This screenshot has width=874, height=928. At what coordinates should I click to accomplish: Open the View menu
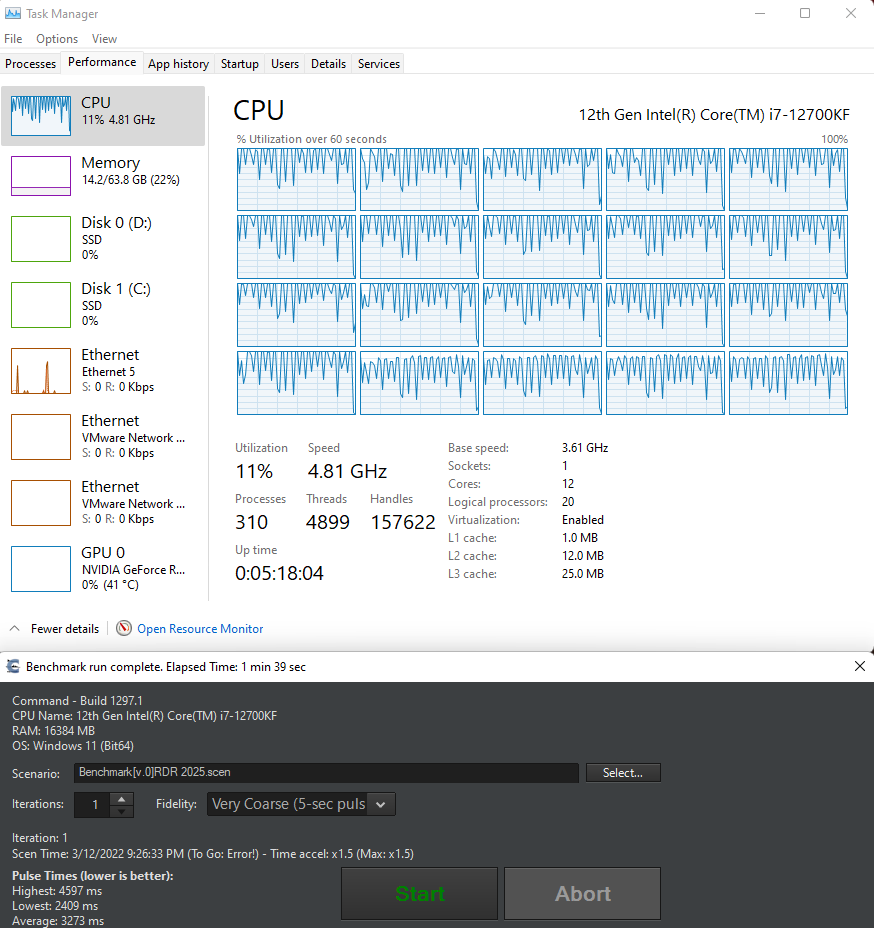104,39
